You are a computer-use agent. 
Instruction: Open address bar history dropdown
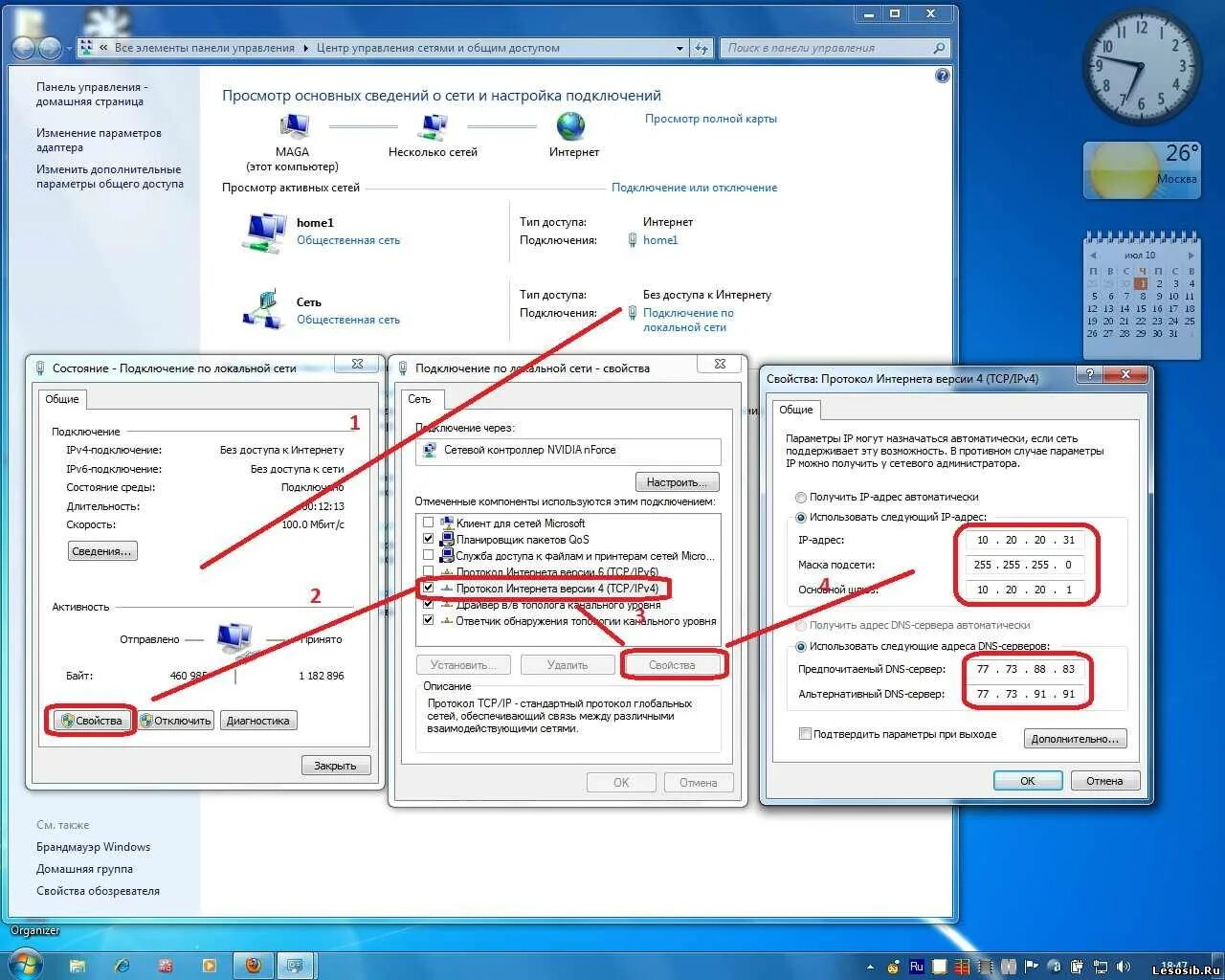click(679, 48)
